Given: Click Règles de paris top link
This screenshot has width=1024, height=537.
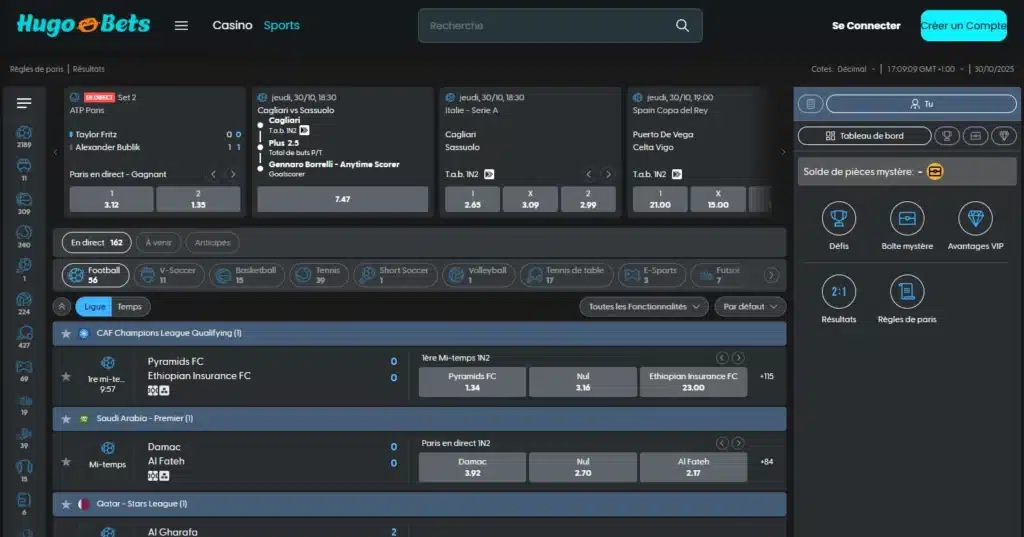Looking at the screenshot, I should 37,69.
